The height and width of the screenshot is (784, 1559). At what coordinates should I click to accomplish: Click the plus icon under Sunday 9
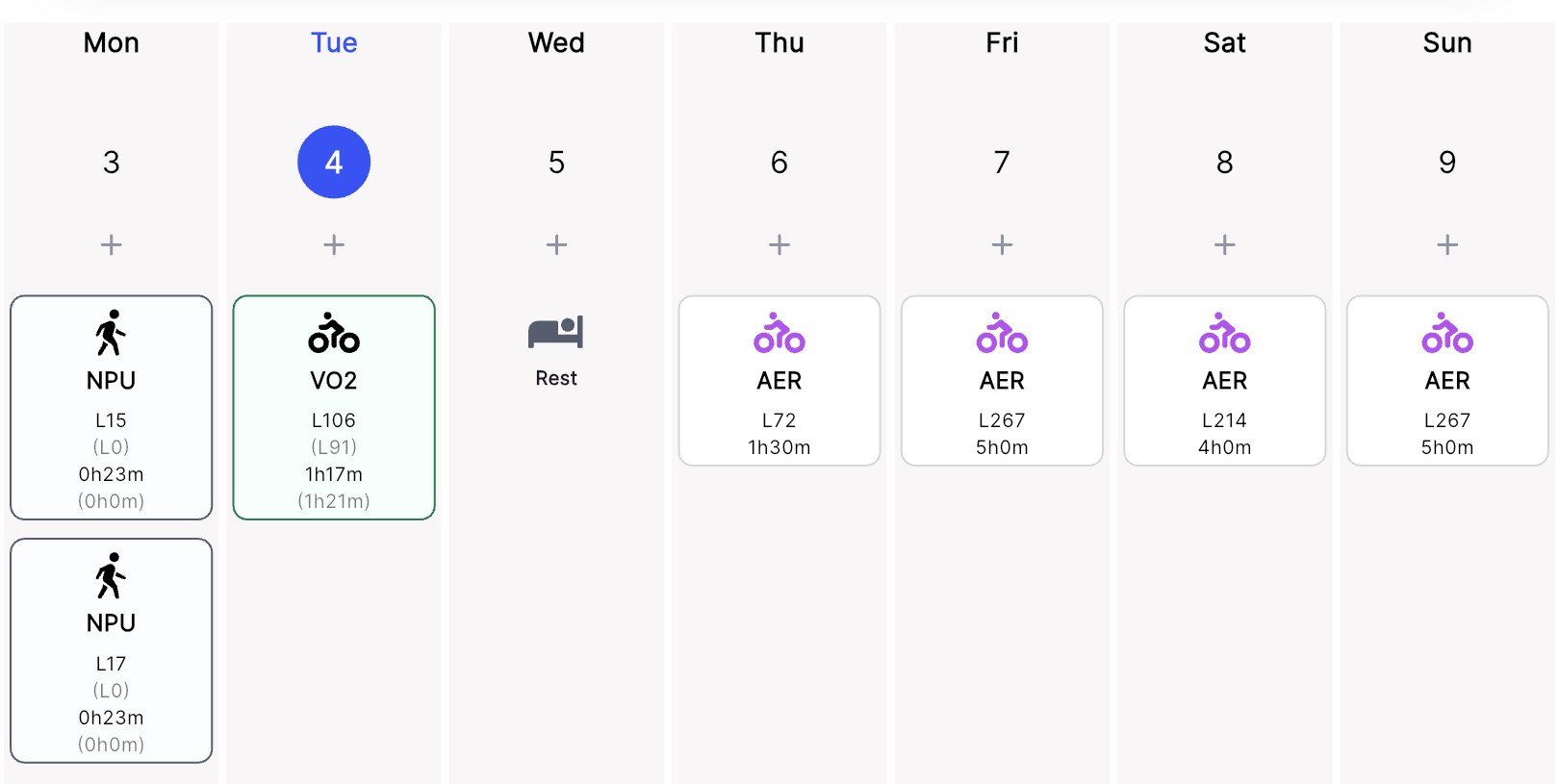coord(1447,245)
